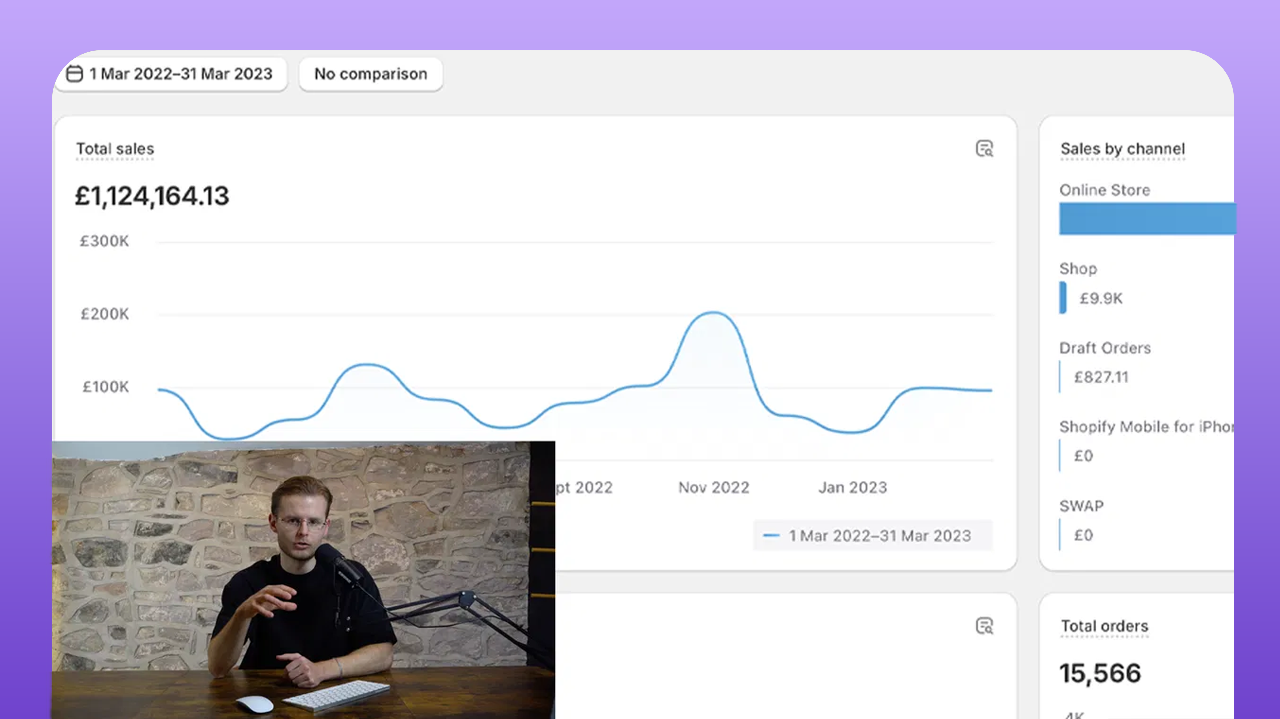
Task: Click the calendar icon in date range button
Action: (74, 74)
